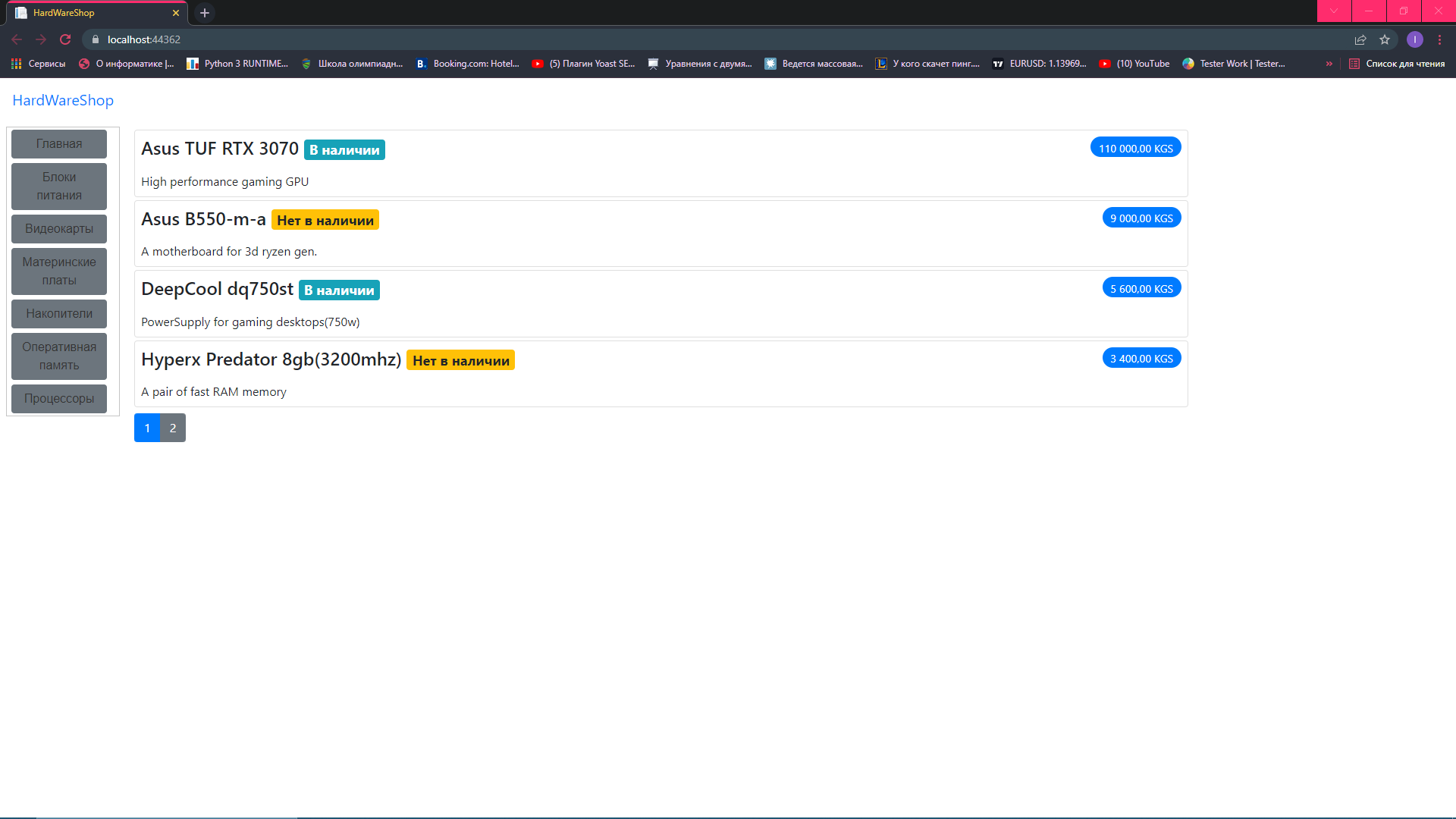The width and height of the screenshot is (1456, 819).
Task: Click 'Нет в наличии' badge of Hyperx
Action: [x=460, y=361]
